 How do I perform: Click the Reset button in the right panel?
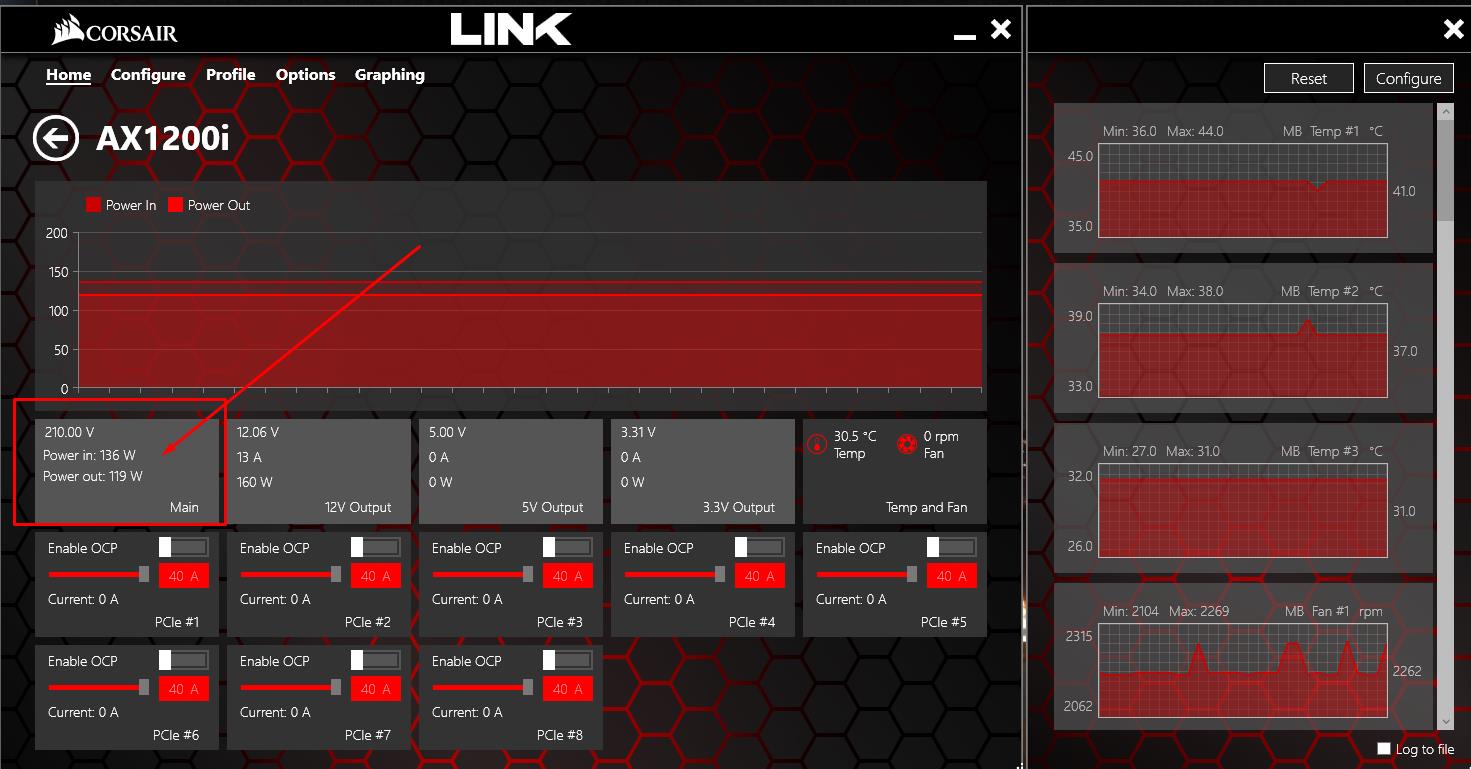click(1308, 77)
